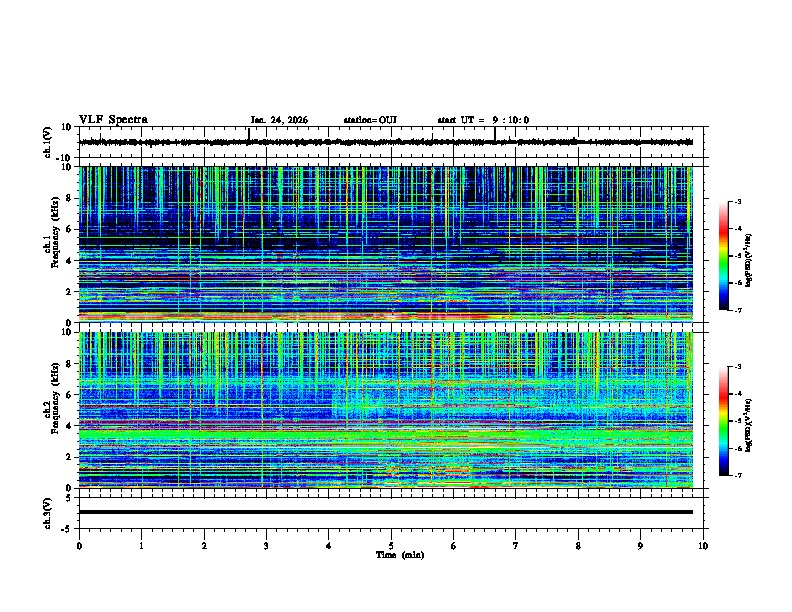Click the "VLF Spectra" plot title
The height and width of the screenshot is (612, 792).
click(113, 120)
